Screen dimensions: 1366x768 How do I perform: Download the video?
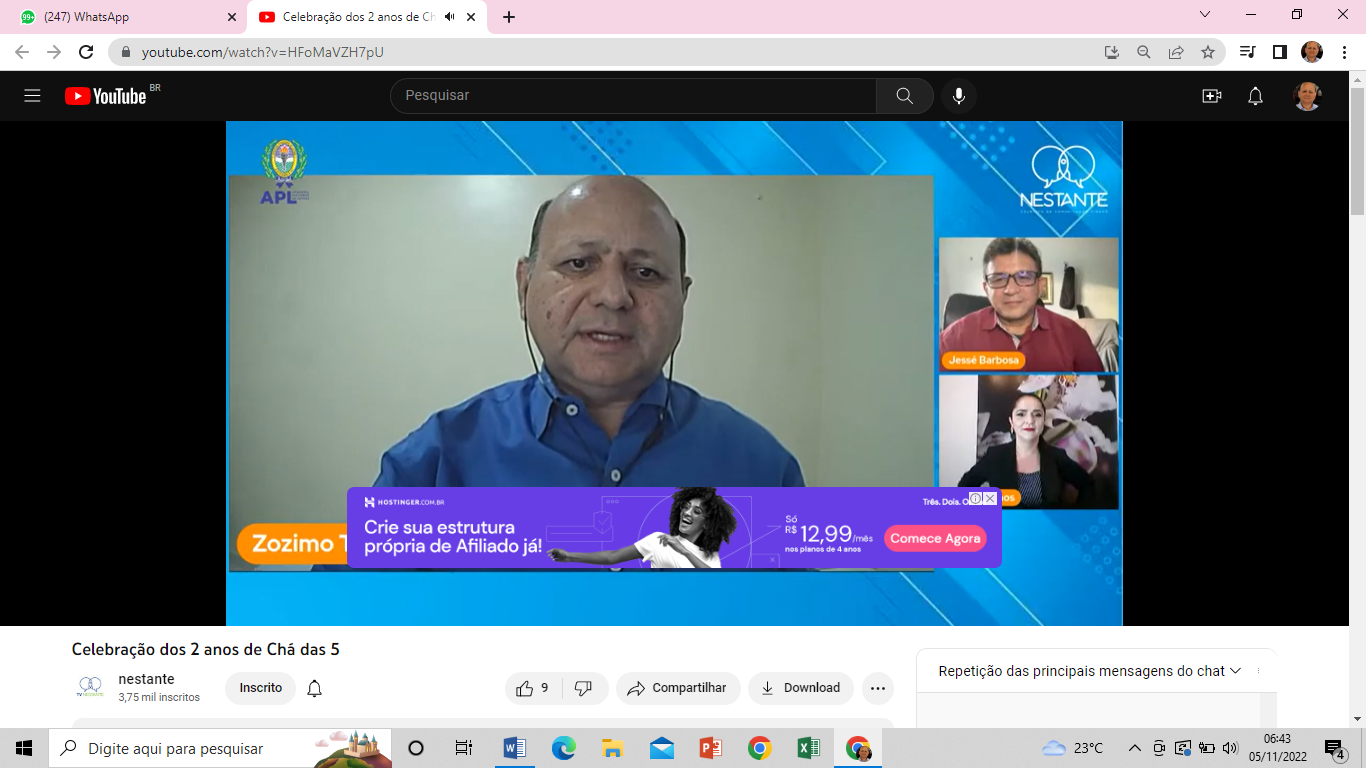pos(801,688)
